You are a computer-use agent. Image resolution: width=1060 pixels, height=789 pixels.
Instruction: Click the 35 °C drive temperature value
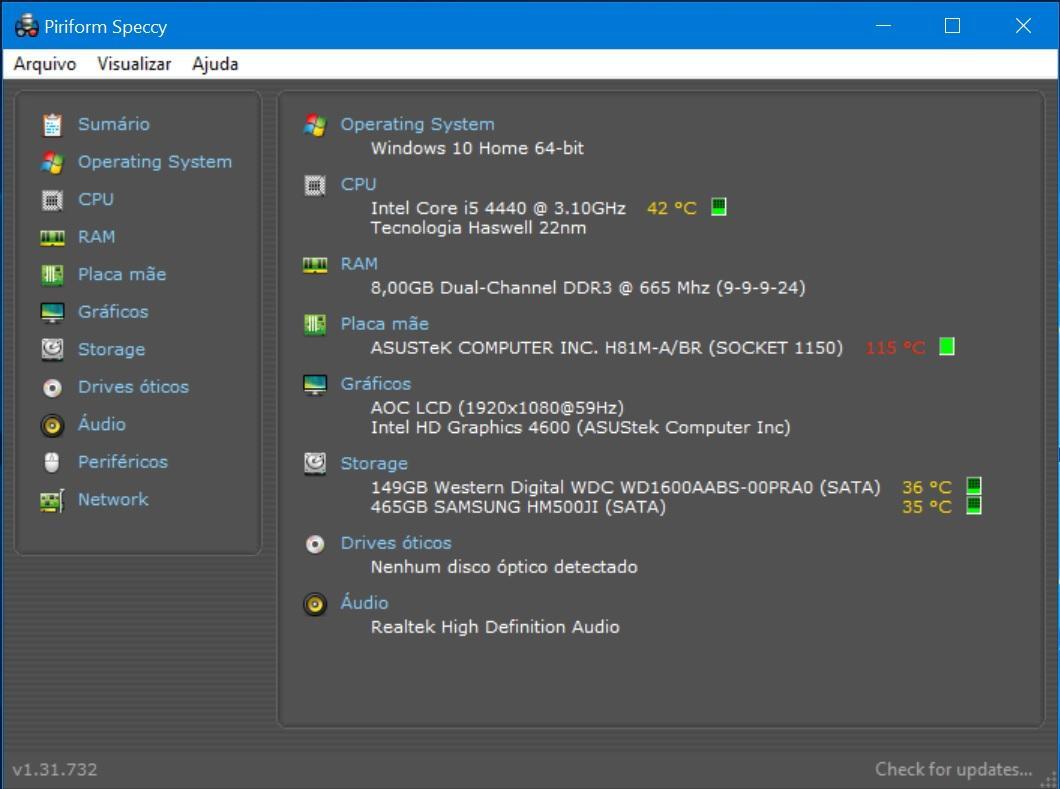pos(927,507)
